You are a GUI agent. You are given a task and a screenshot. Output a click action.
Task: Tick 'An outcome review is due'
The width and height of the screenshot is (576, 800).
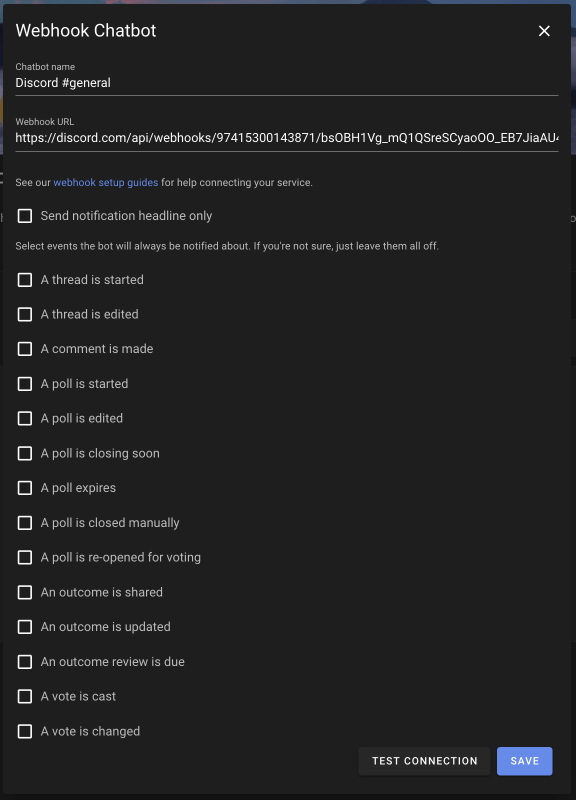24,662
